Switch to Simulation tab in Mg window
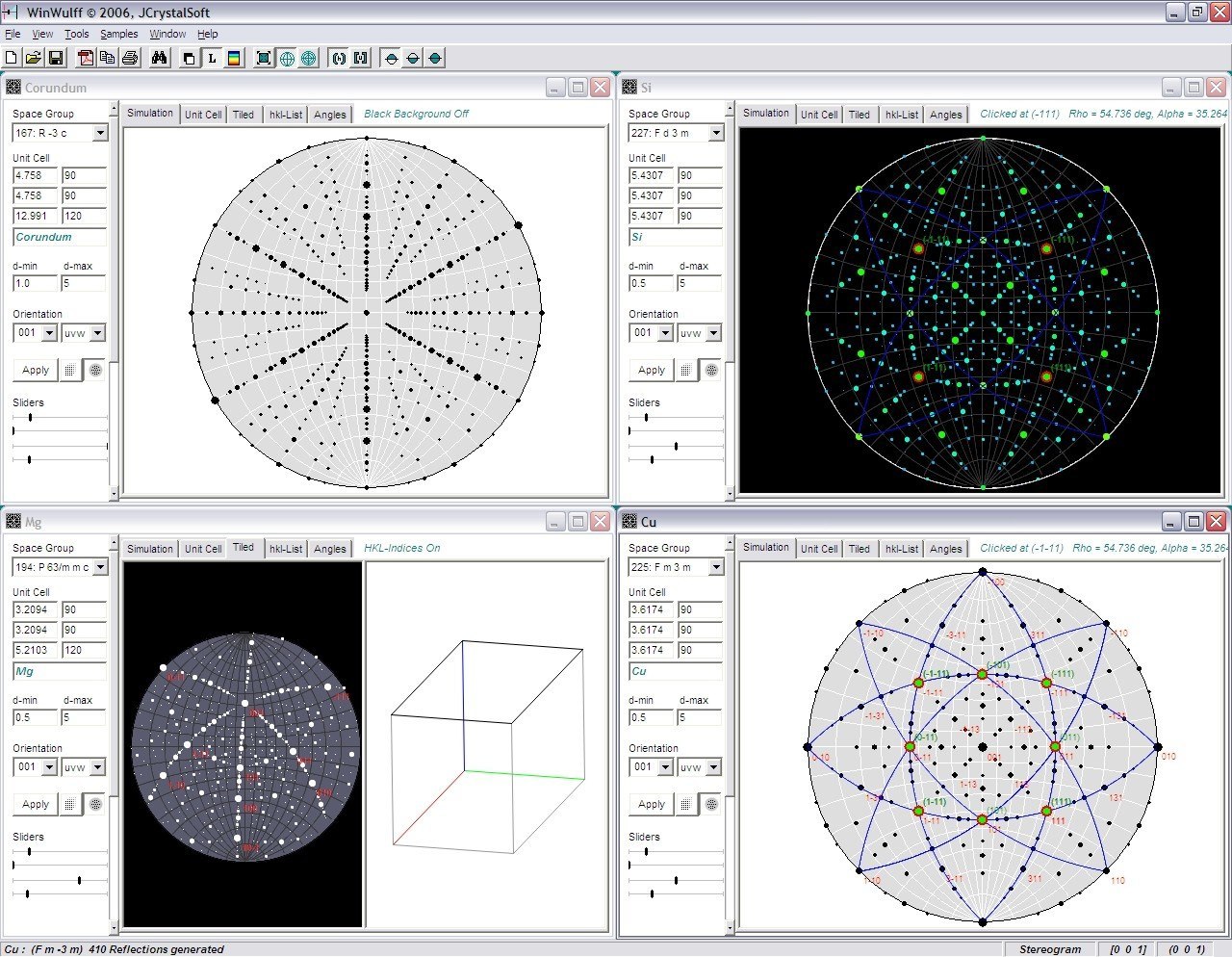 [x=150, y=549]
